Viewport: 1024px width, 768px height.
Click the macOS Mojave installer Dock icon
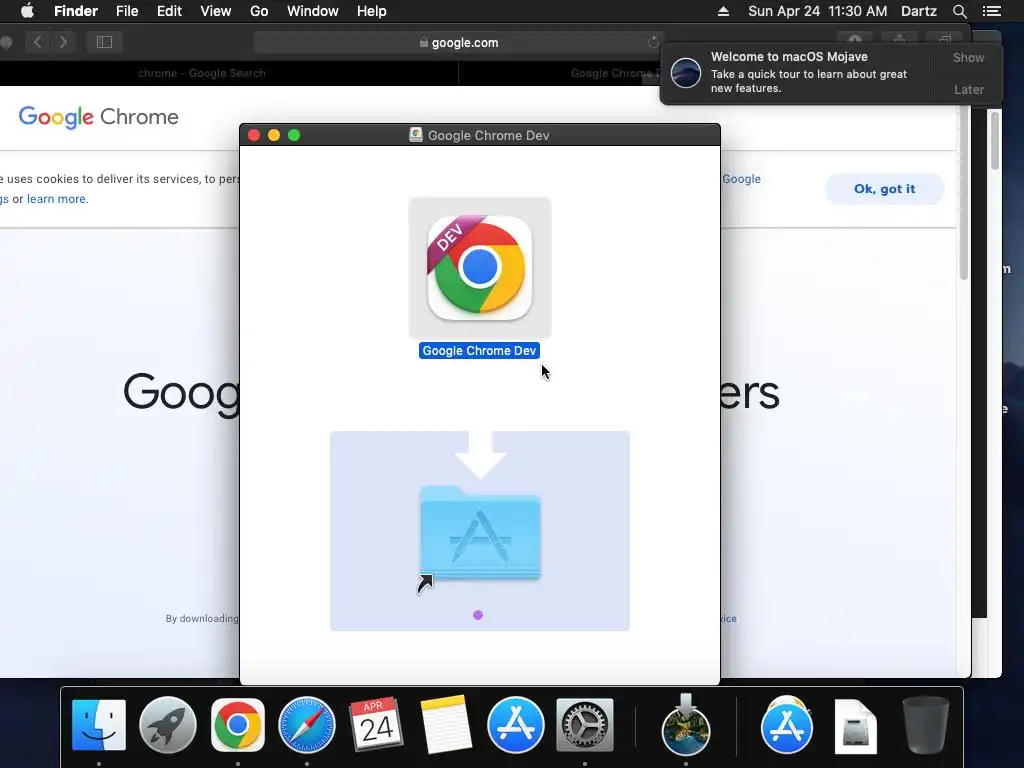coord(685,725)
